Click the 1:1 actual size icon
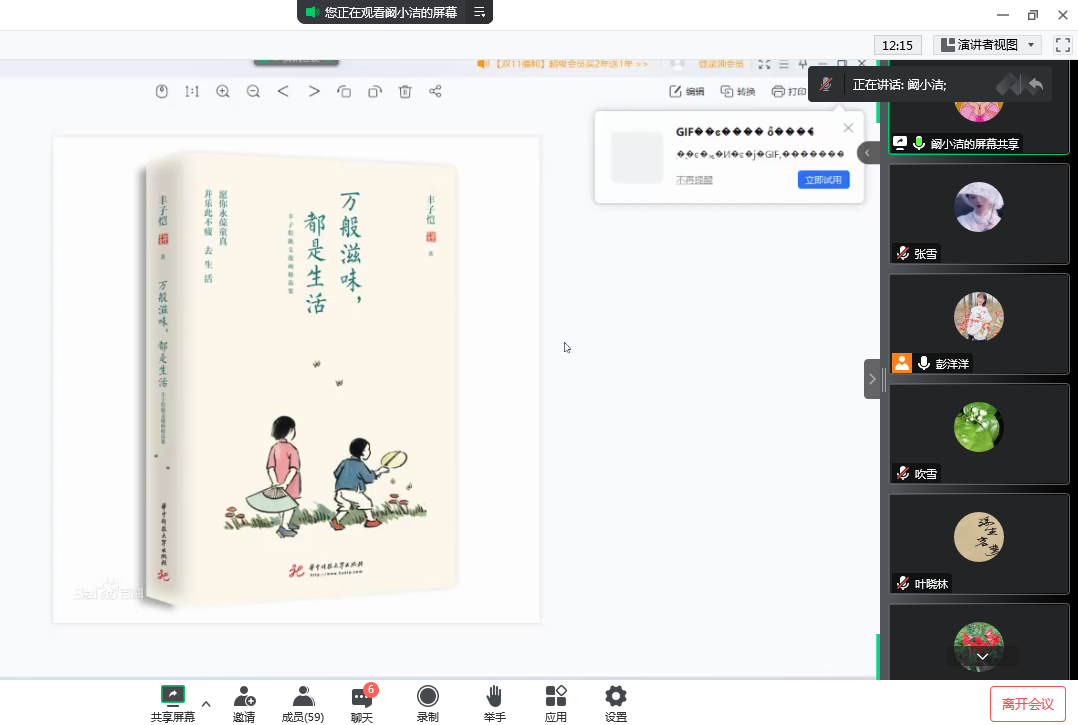The image size is (1078, 725). point(192,91)
